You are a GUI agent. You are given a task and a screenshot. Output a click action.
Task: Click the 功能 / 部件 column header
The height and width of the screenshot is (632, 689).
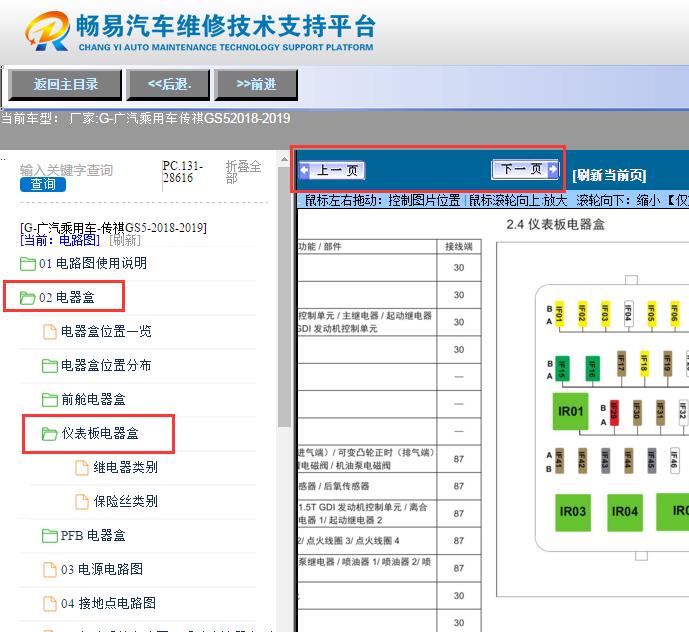(x=320, y=247)
